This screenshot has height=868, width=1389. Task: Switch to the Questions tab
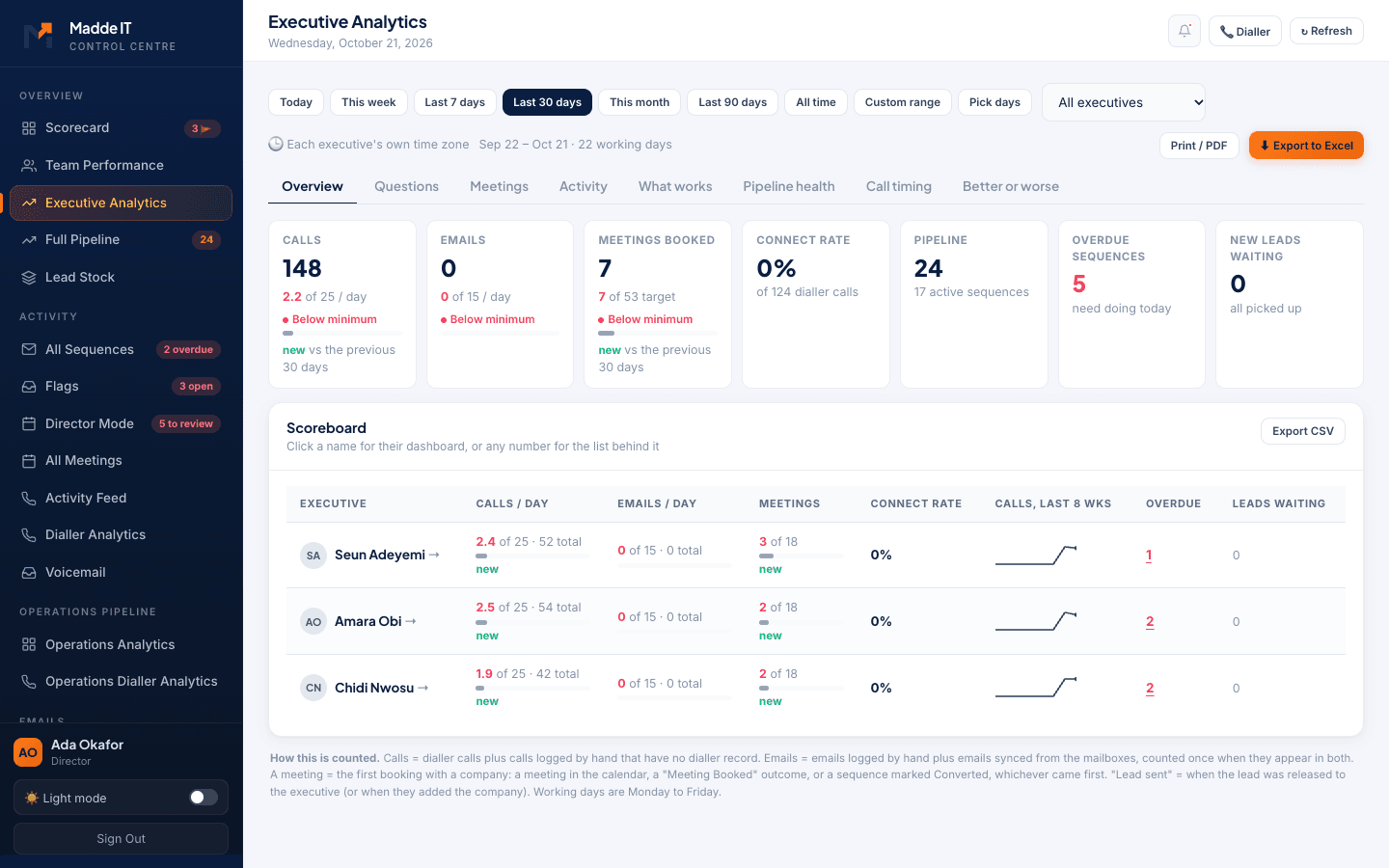pos(406,186)
